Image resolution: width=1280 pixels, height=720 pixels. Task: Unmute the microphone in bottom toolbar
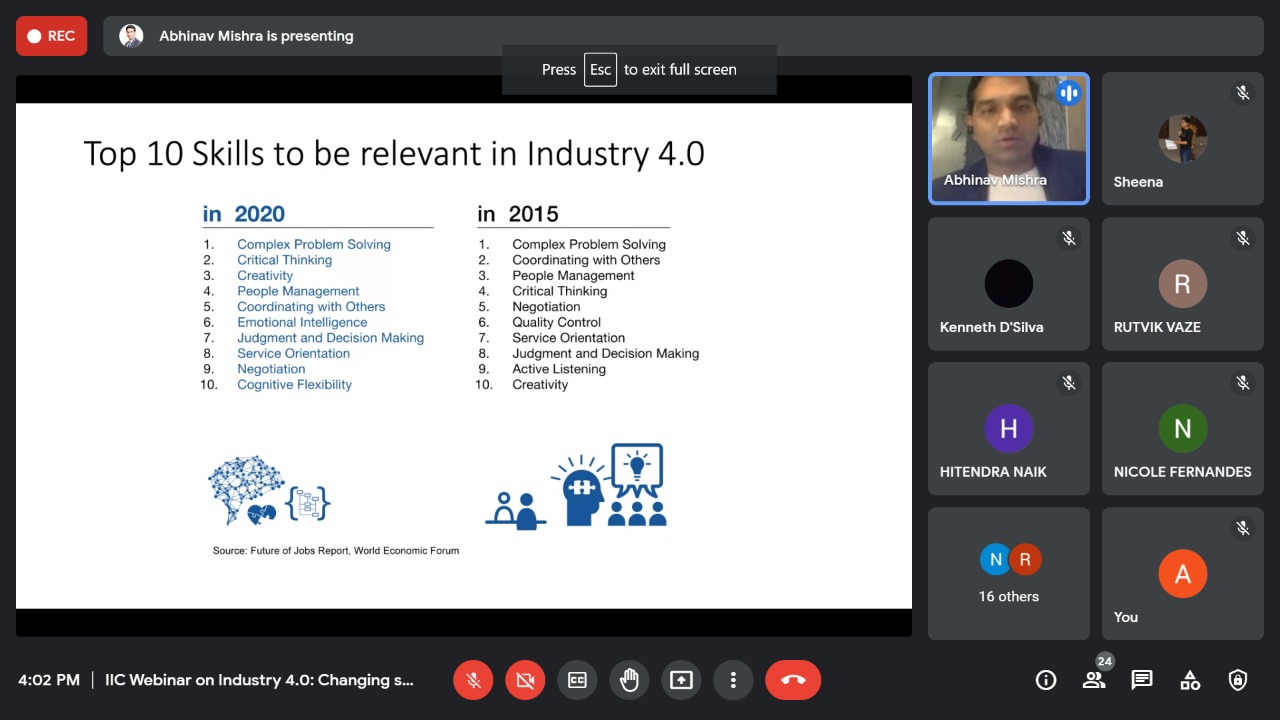click(x=473, y=680)
